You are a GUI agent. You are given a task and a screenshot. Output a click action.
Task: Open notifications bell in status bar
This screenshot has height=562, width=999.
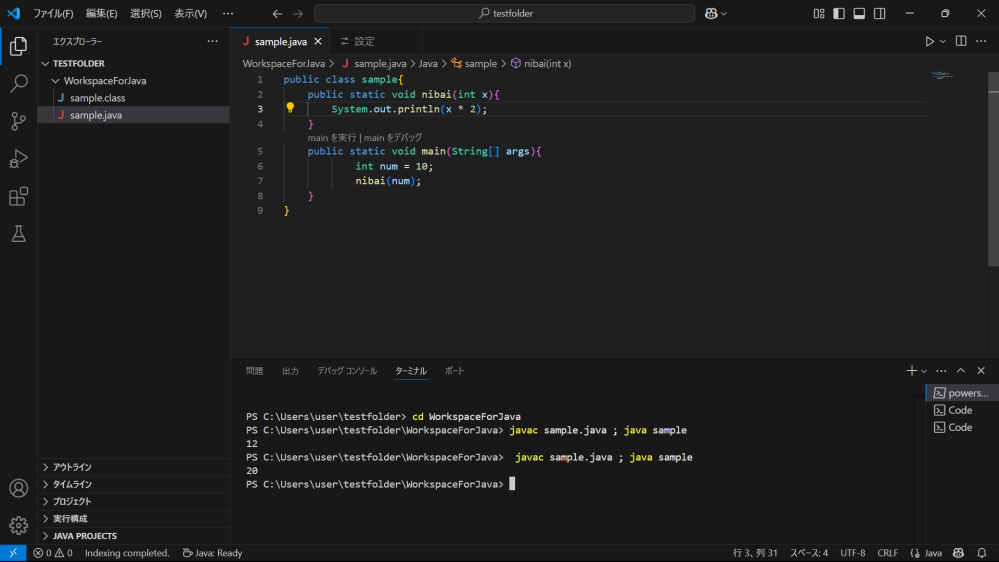tap(982, 553)
